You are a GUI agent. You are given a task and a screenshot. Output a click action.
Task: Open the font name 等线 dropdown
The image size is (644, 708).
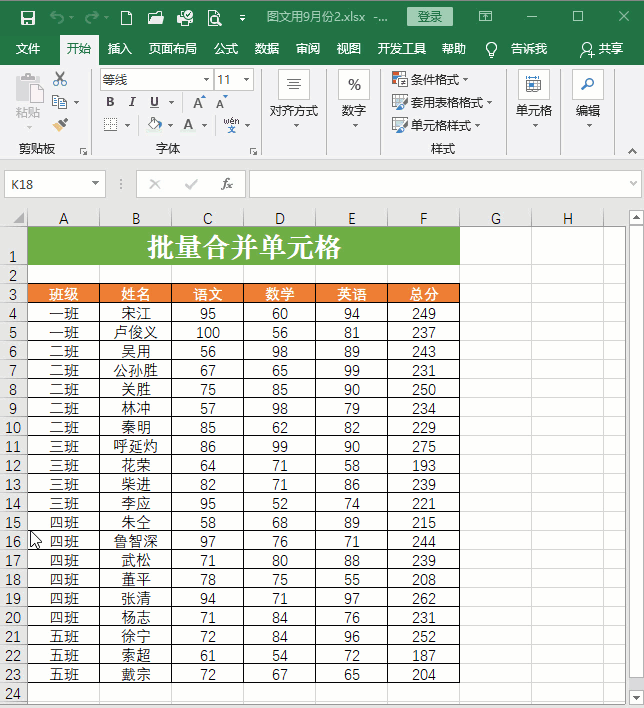pos(206,80)
